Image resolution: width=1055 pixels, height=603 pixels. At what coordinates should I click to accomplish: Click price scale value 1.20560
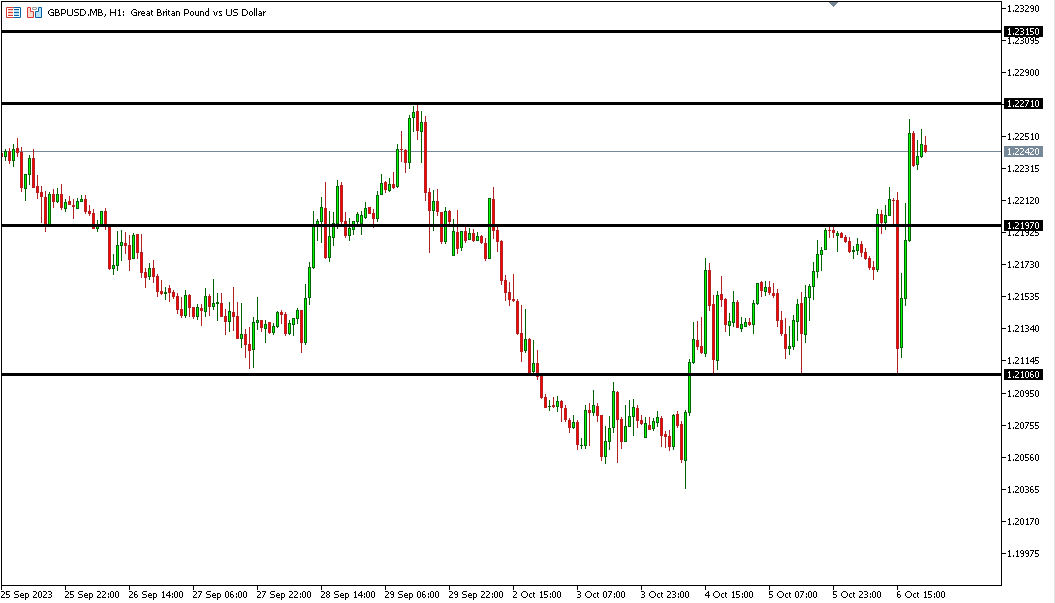(x=1023, y=458)
